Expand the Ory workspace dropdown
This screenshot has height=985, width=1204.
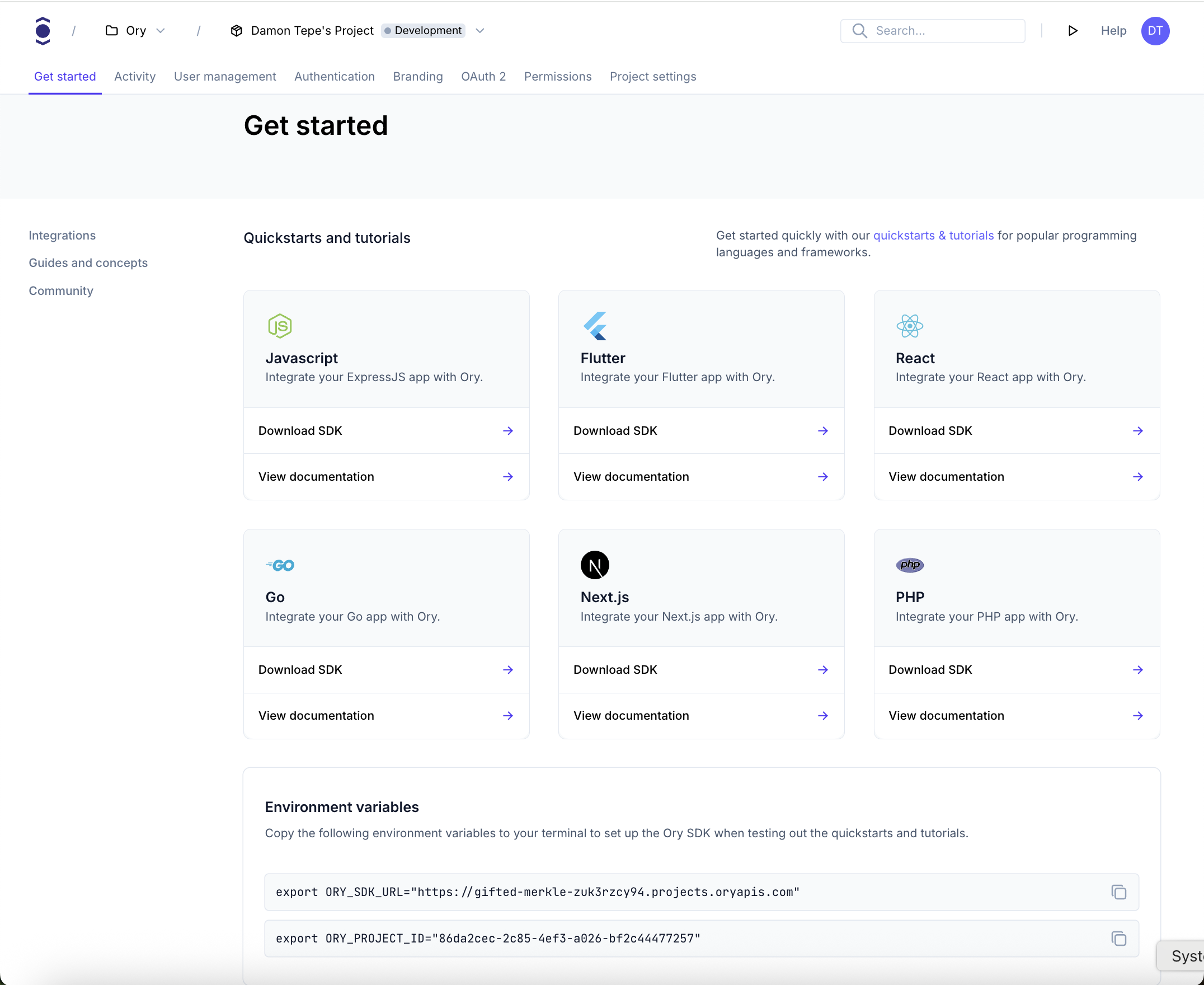(x=161, y=31)
